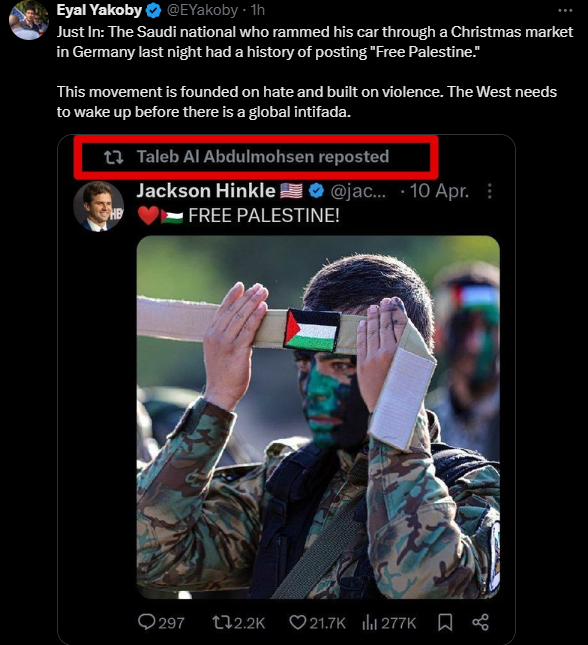The image size is (588, 645).
Task: Open the 1h timestamp of the post
Action: click(x=258, y=10)
